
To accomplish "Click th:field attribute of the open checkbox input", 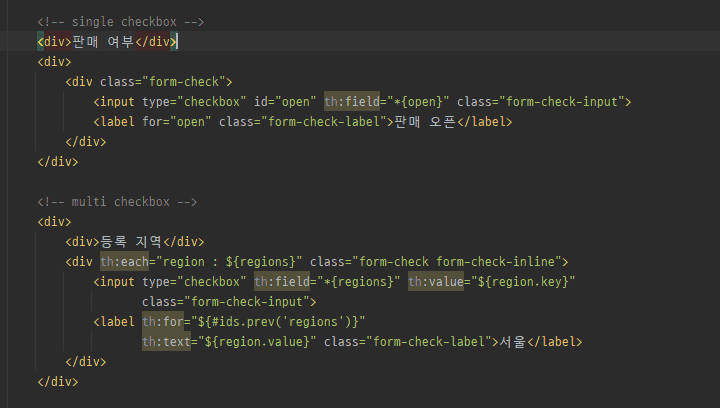I will tap(352, 102).
